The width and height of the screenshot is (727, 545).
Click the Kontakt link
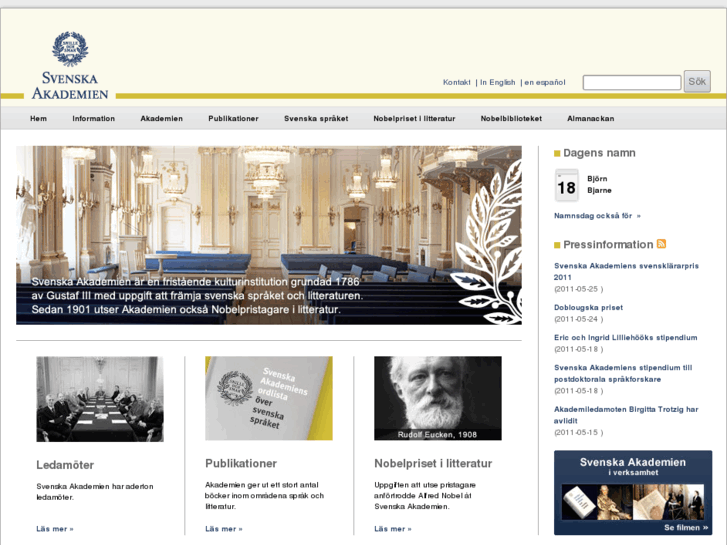pos(457,82)
